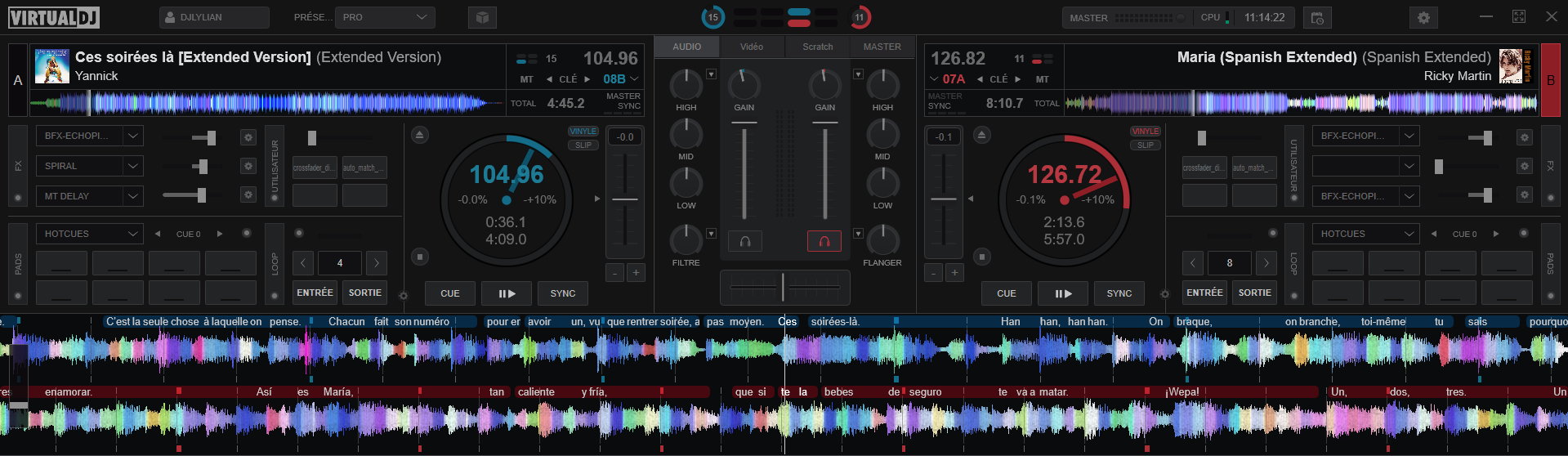Screen dimensions: 1568x456
Task: Open MT DELAY effect settings gear
Action: pyautogui.click(x=248, y=195)
